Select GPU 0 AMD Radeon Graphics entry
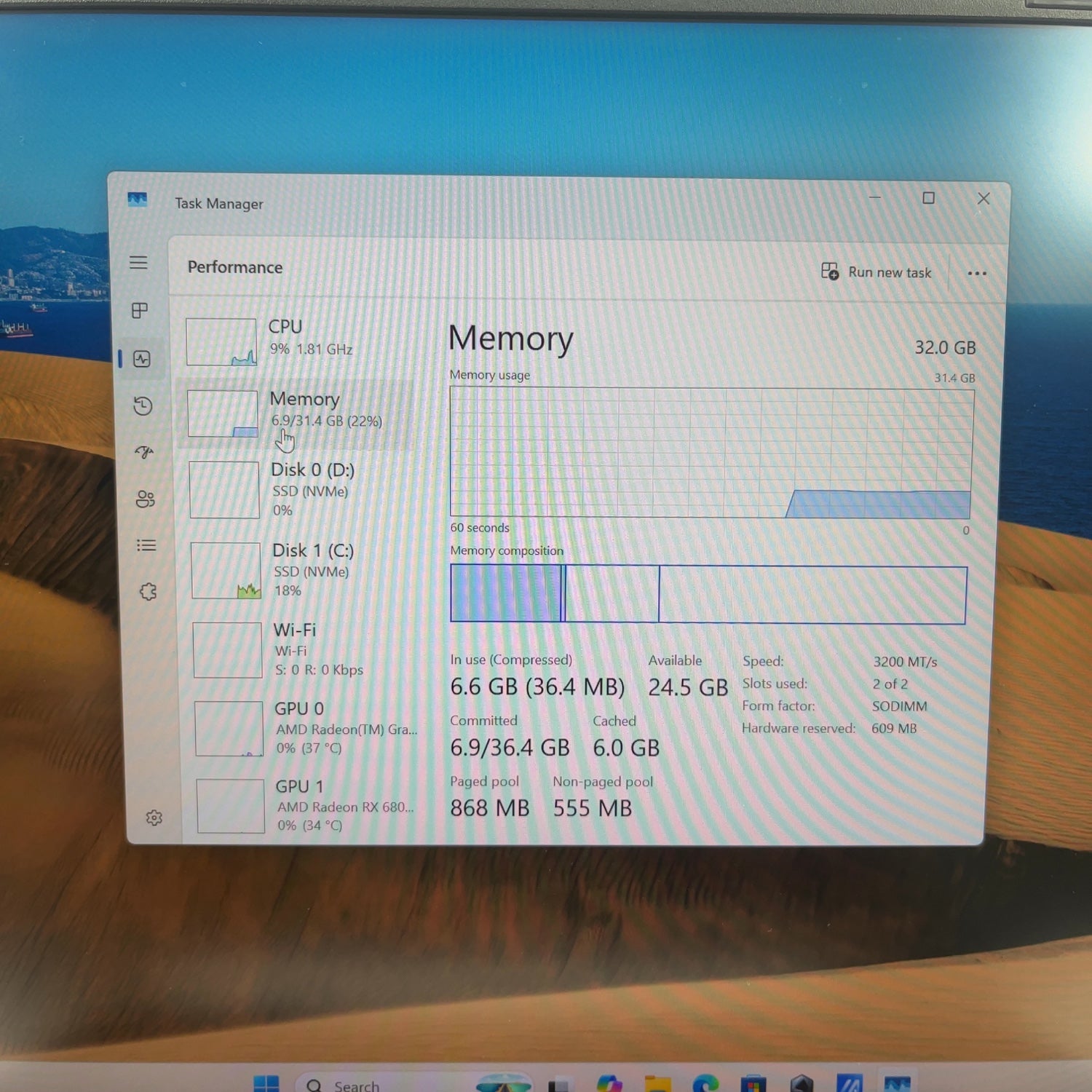 (304, 728)
